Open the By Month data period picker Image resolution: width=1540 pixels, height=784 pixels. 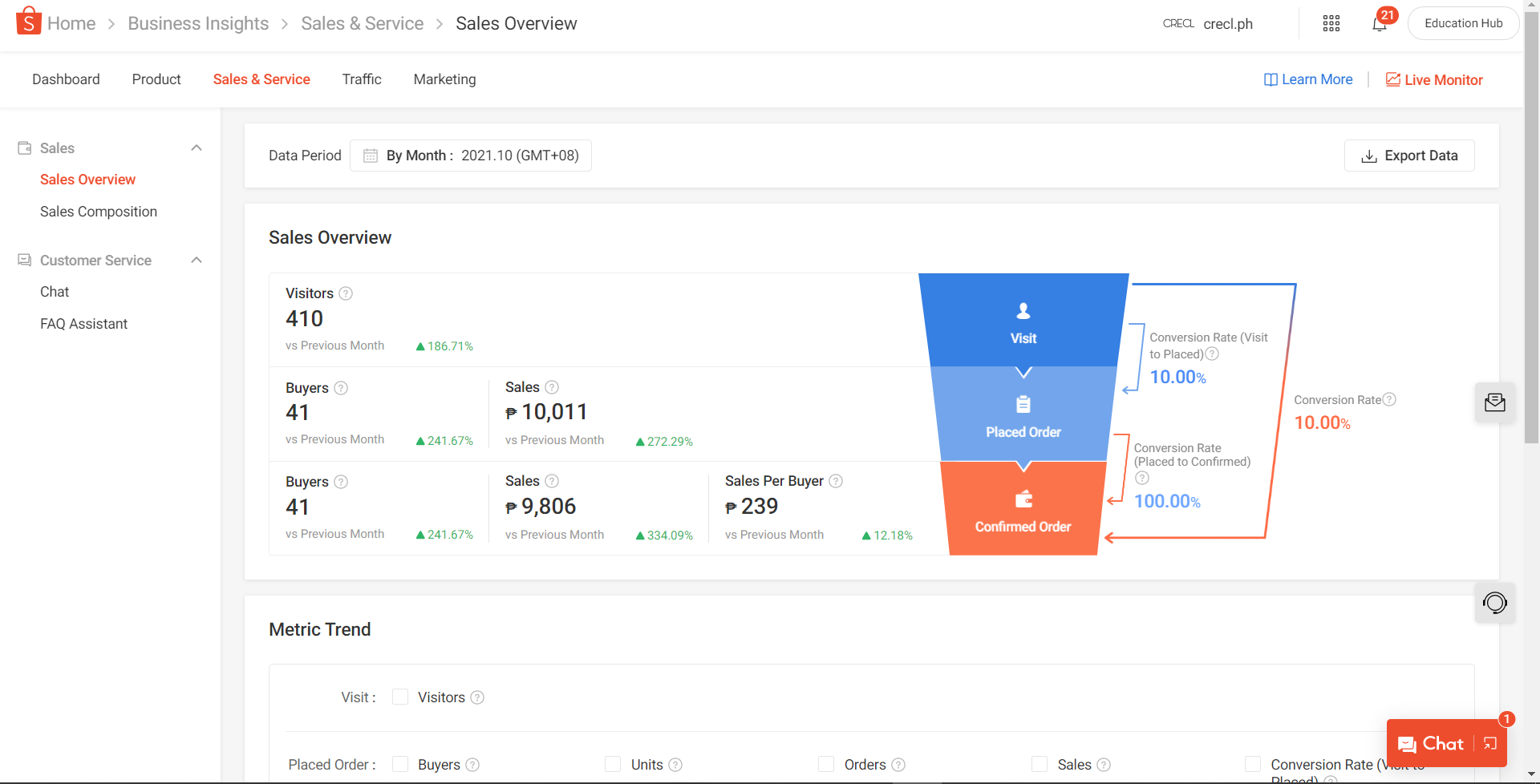pos(471,156)
